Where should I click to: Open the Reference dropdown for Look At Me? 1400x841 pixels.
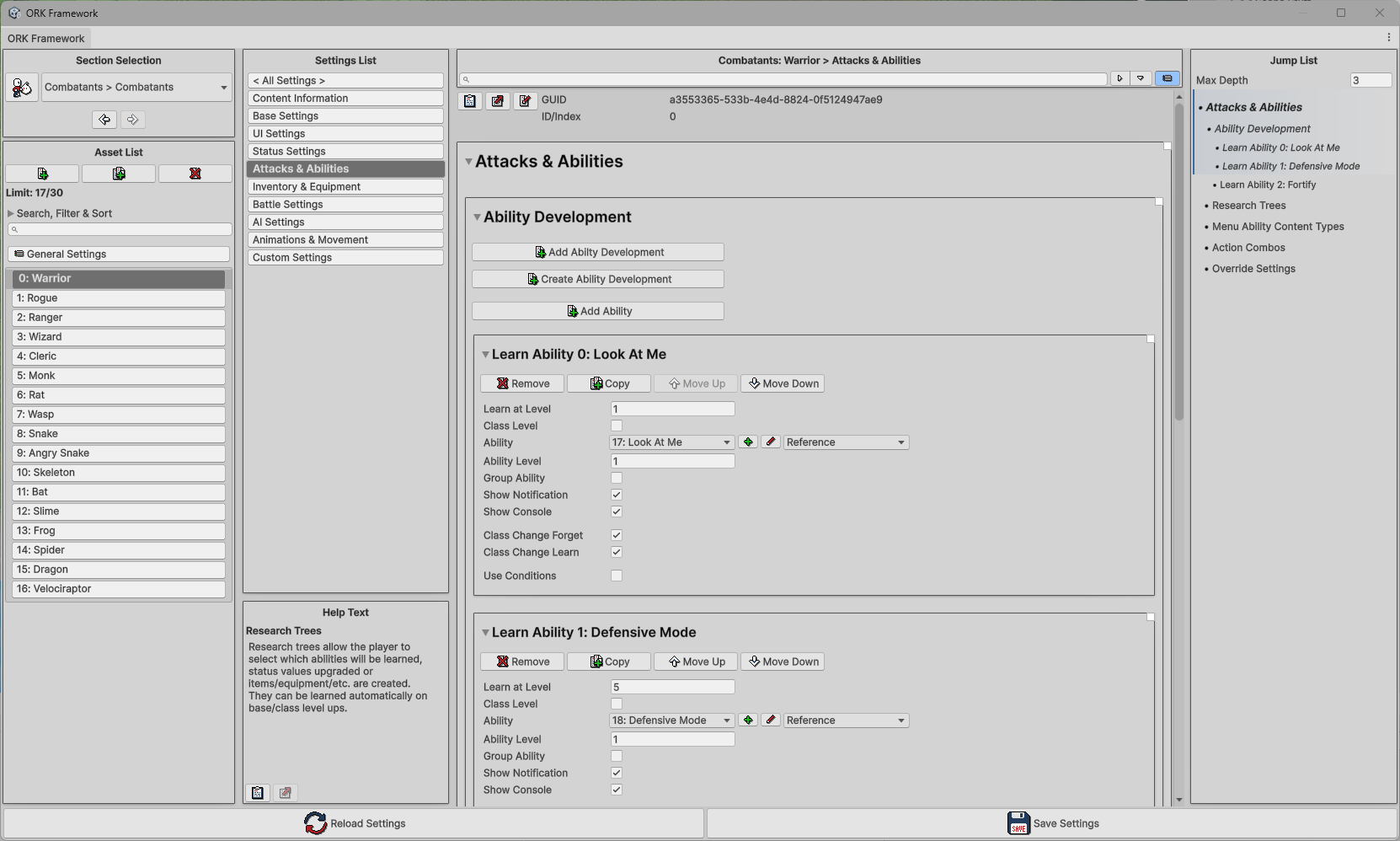[x=846, y=442]
